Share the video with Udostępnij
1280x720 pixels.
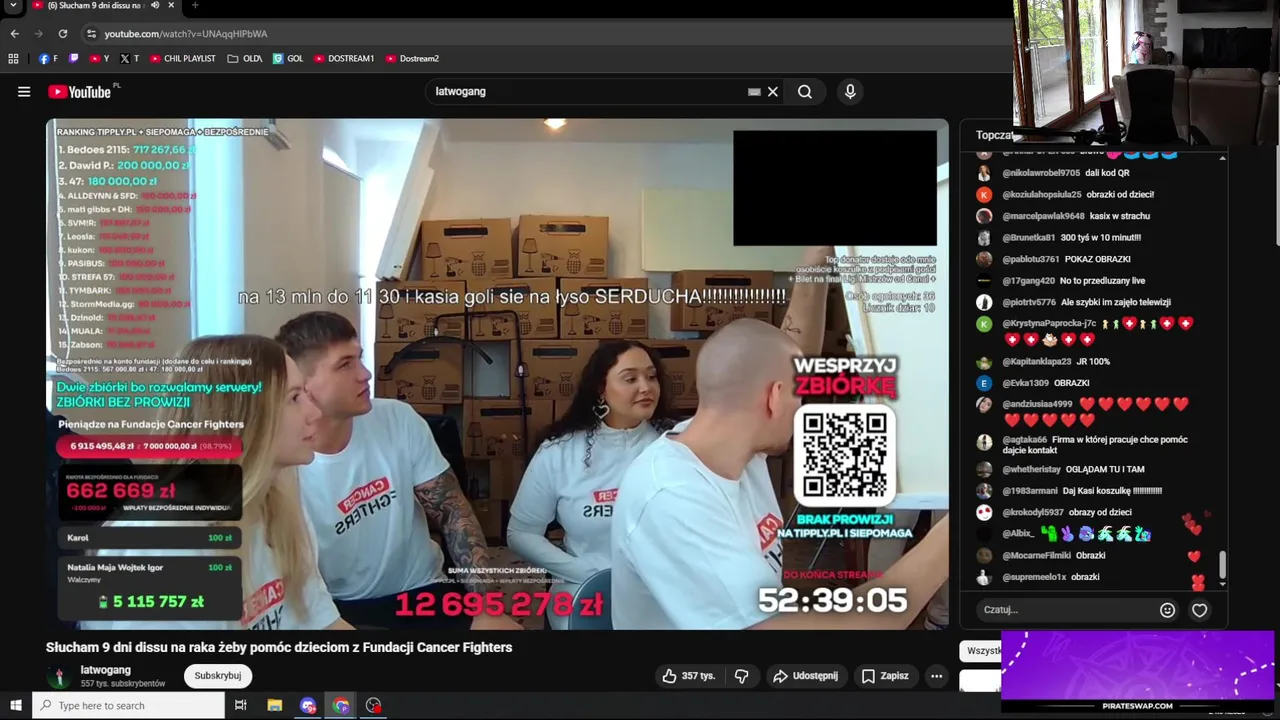(805, 676)
